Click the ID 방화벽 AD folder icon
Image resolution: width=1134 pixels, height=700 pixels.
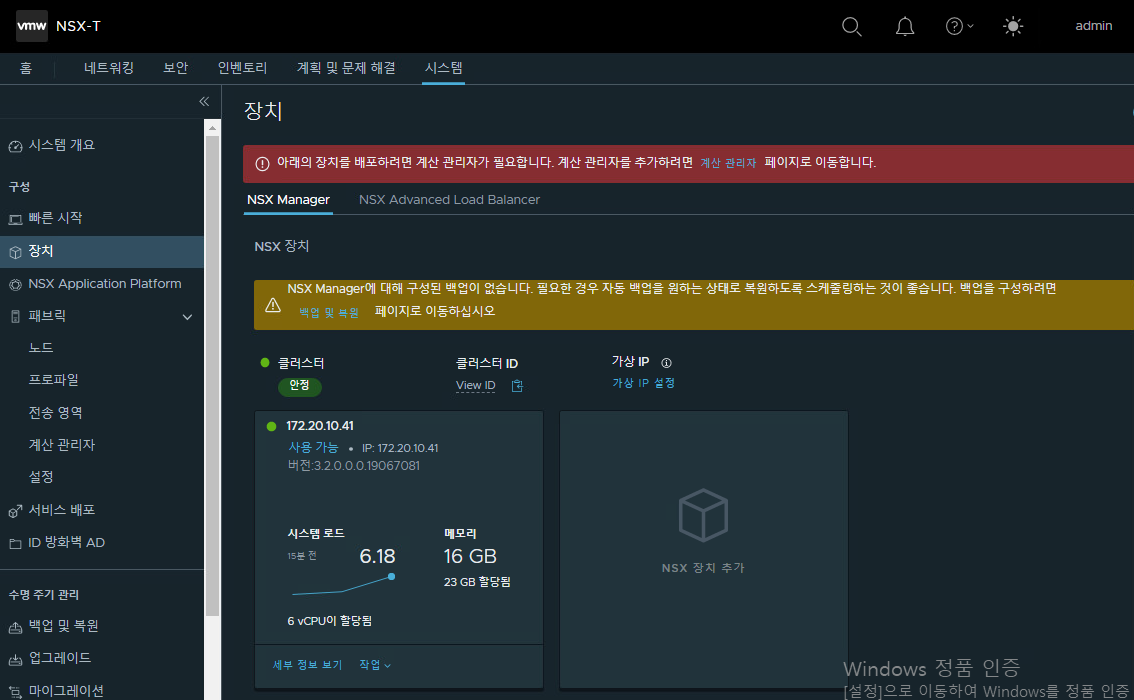click(15, 544)
